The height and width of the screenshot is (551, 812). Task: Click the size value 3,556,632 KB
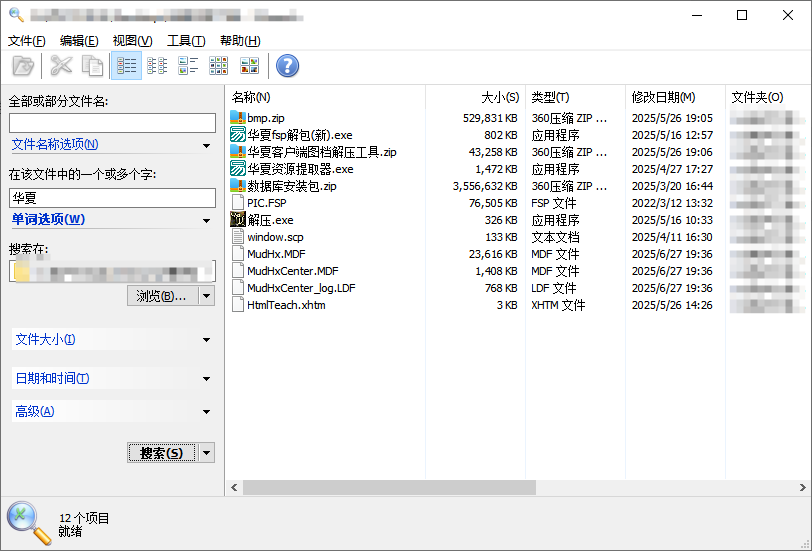(x=485, y=186)
